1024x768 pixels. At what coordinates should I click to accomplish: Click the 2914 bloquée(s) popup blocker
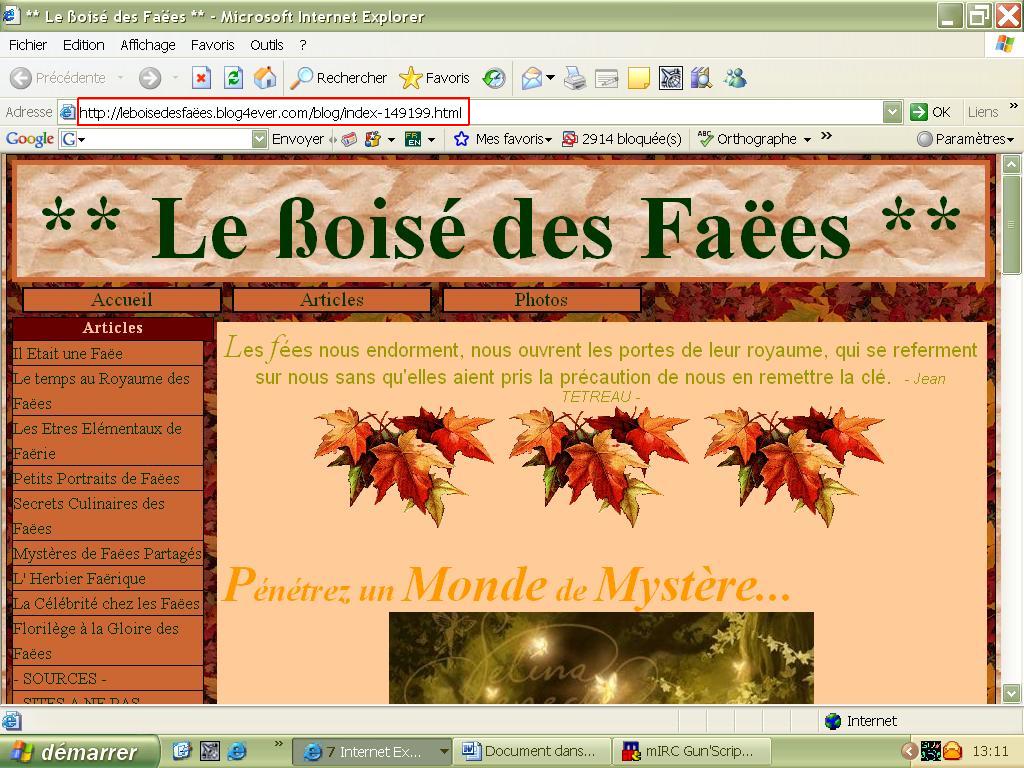[622, 139]
